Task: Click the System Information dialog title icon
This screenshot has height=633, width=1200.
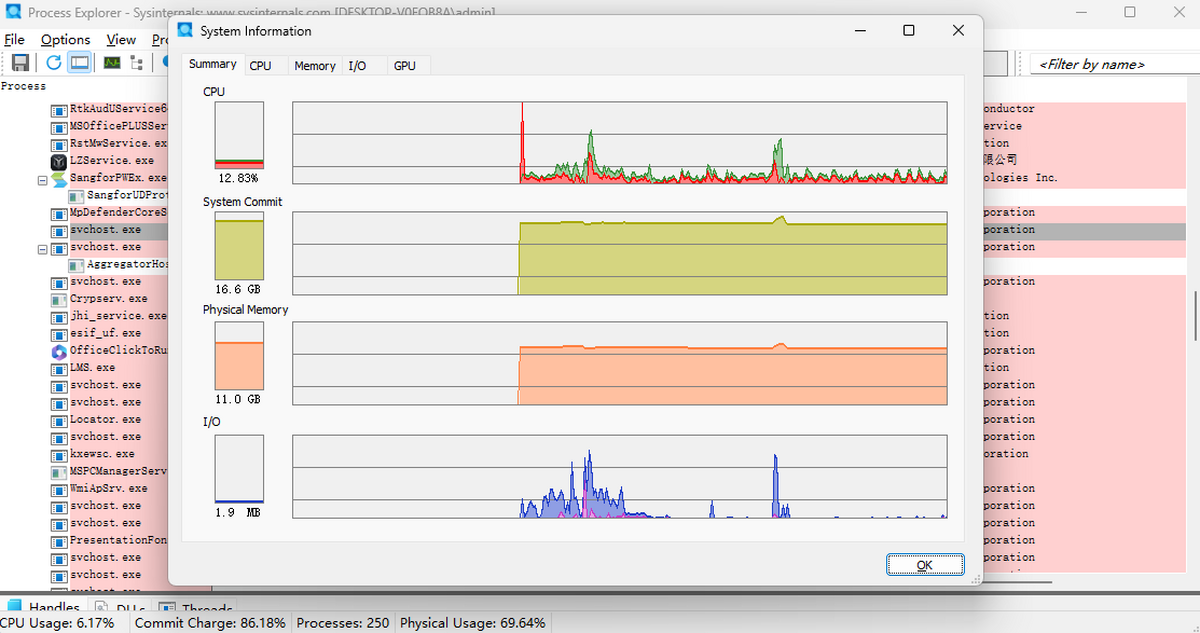Action: tap(185, 30)
